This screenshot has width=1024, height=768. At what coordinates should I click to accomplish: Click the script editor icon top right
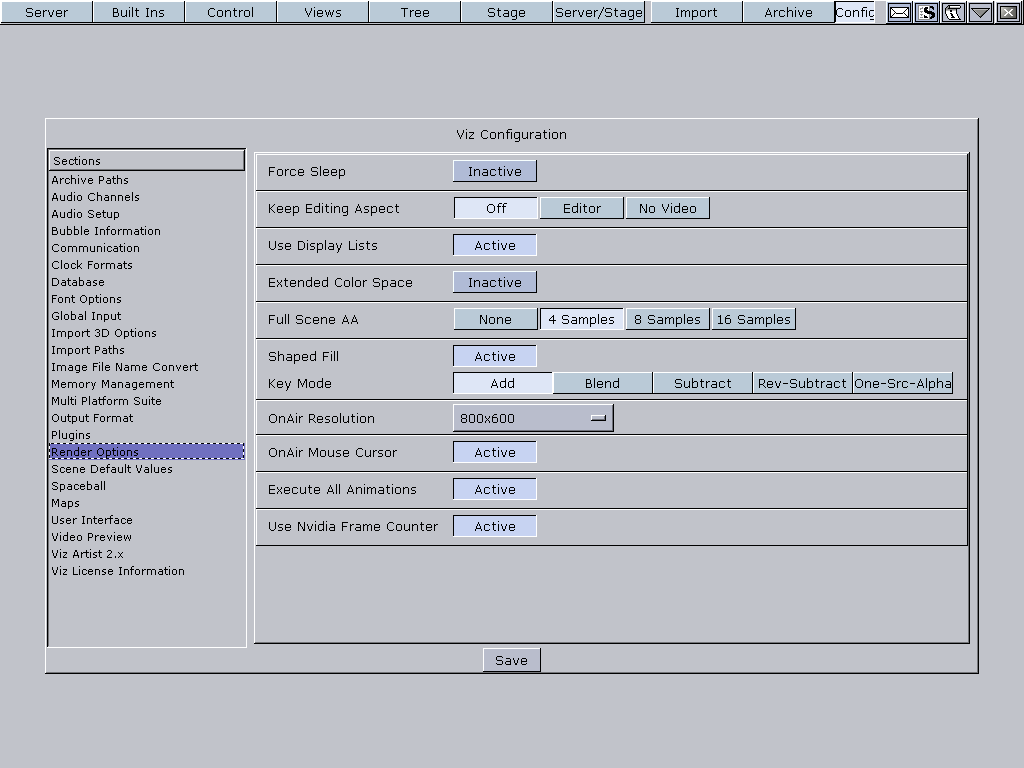pyautogui.click(x=925, y=12)
